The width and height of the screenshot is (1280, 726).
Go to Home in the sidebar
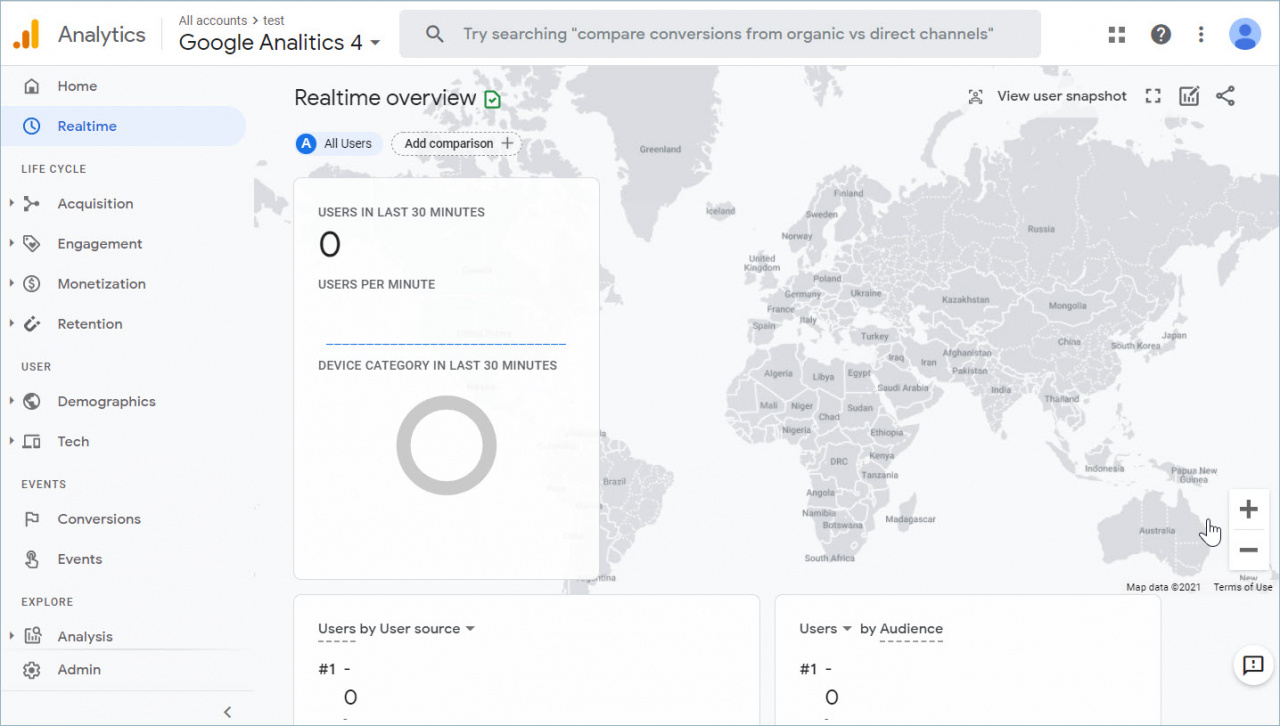pos(77,86)
